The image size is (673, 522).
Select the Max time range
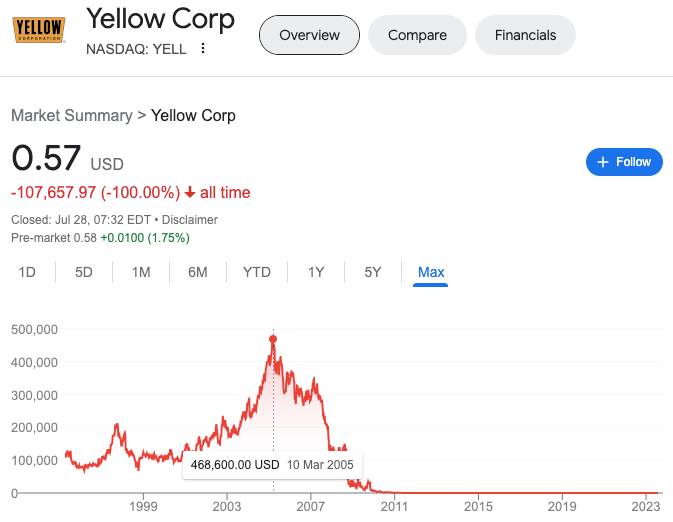click(x=431, y=272)
